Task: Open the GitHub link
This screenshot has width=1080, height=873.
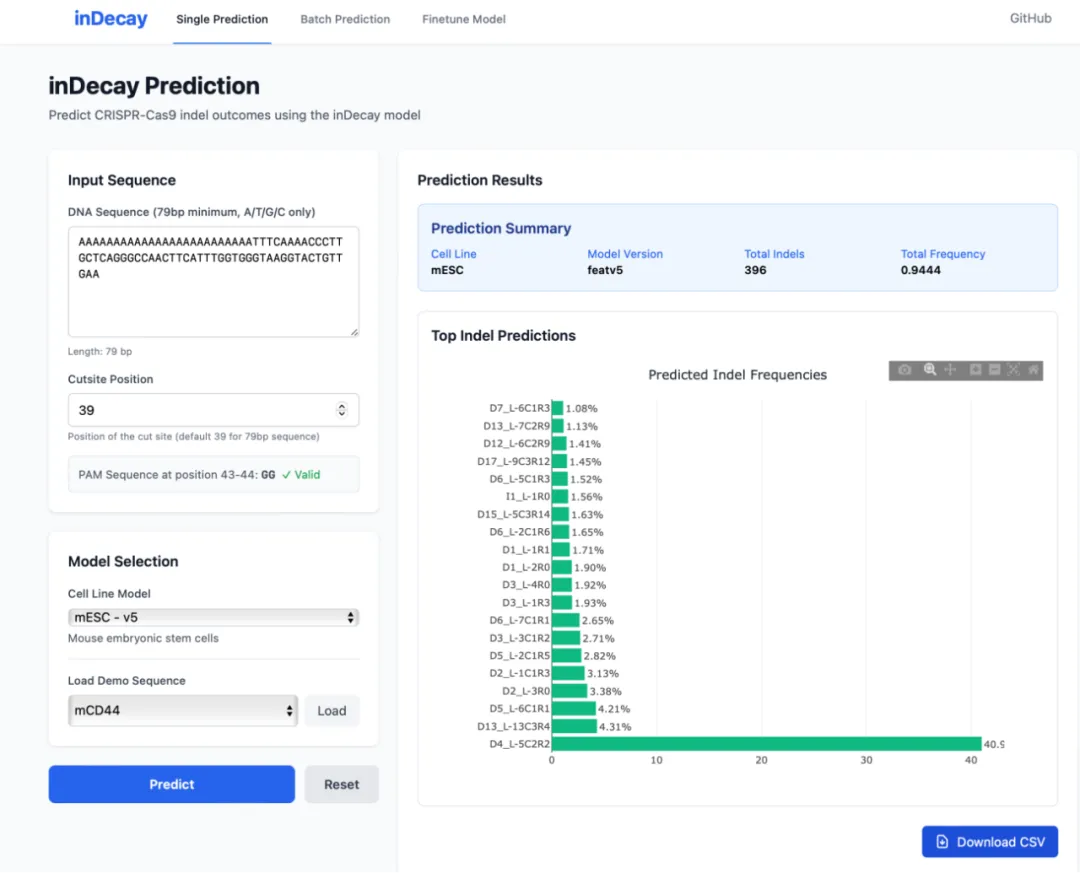Action: point(1030,19)
